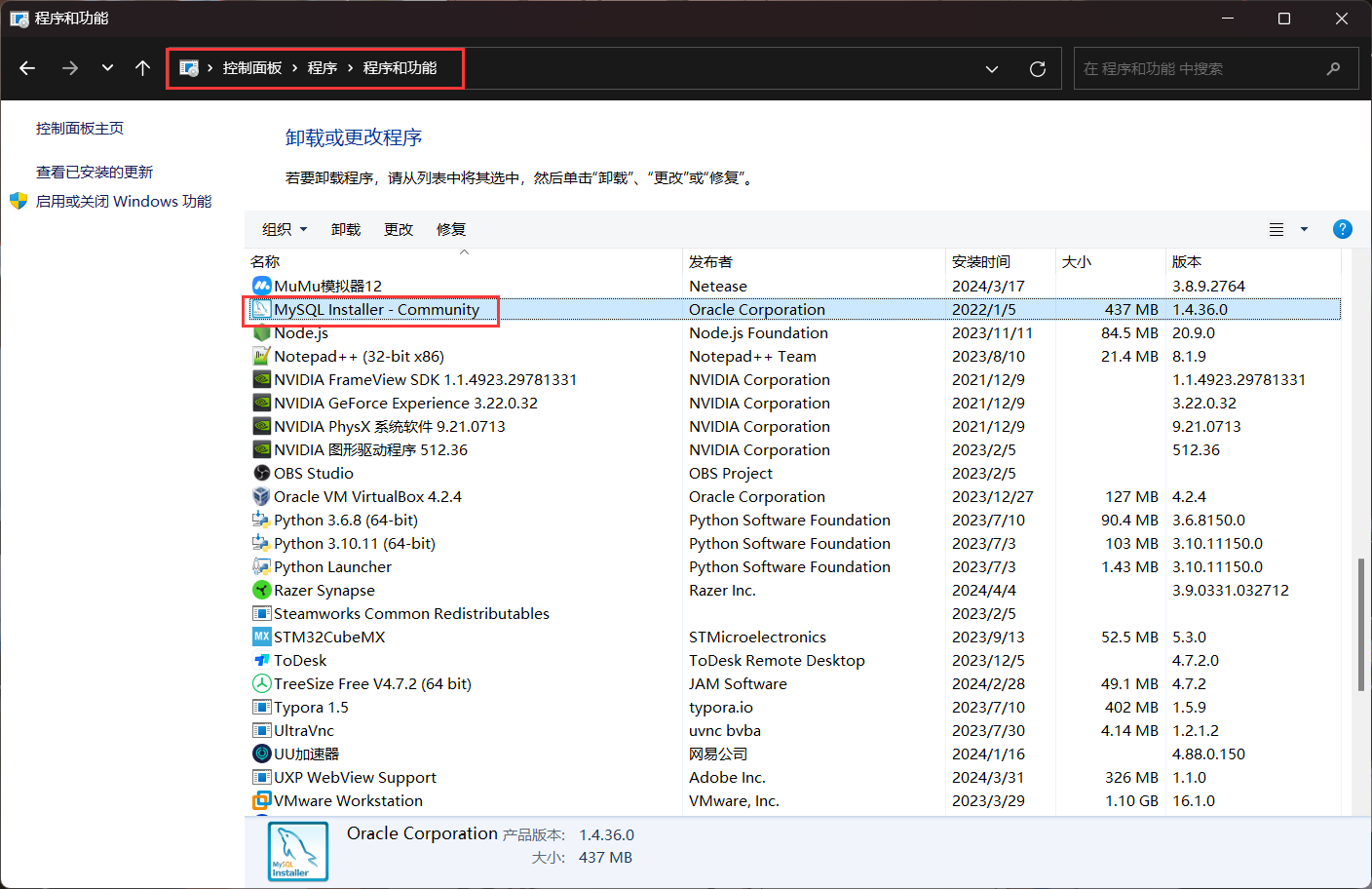Click the UltraVnc icon
The width and height of the screenshot is (1372, 889).
point(261,730)
